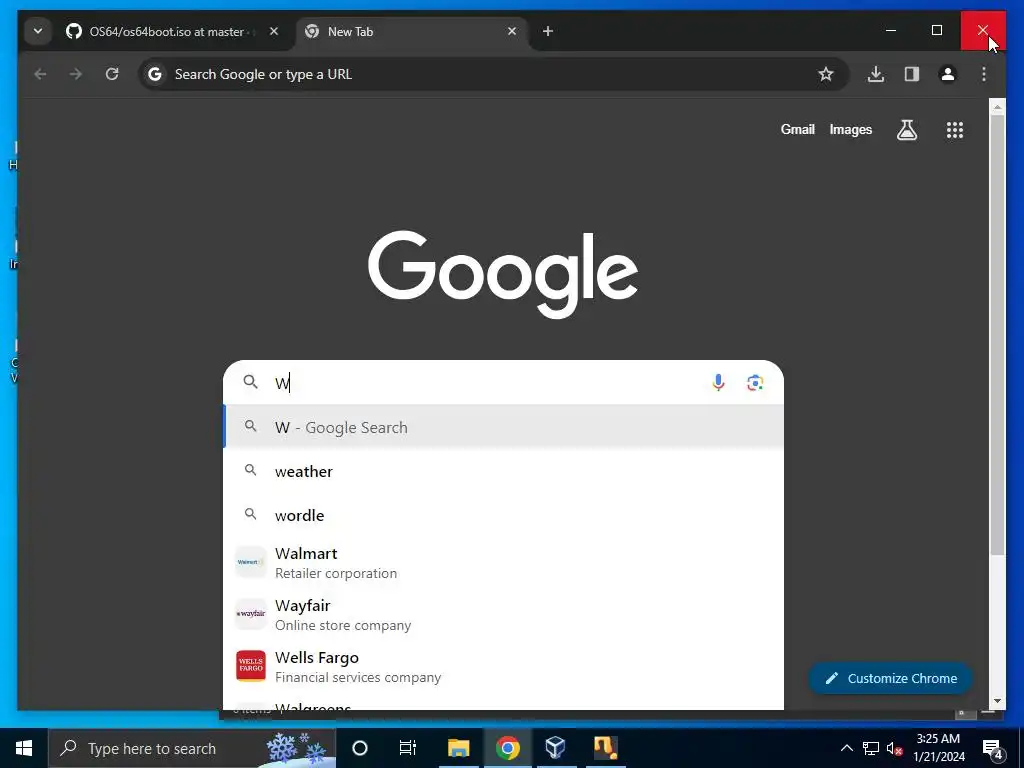Search by image with Lens icon
The image size is (1024, 768).
point(755,383)
